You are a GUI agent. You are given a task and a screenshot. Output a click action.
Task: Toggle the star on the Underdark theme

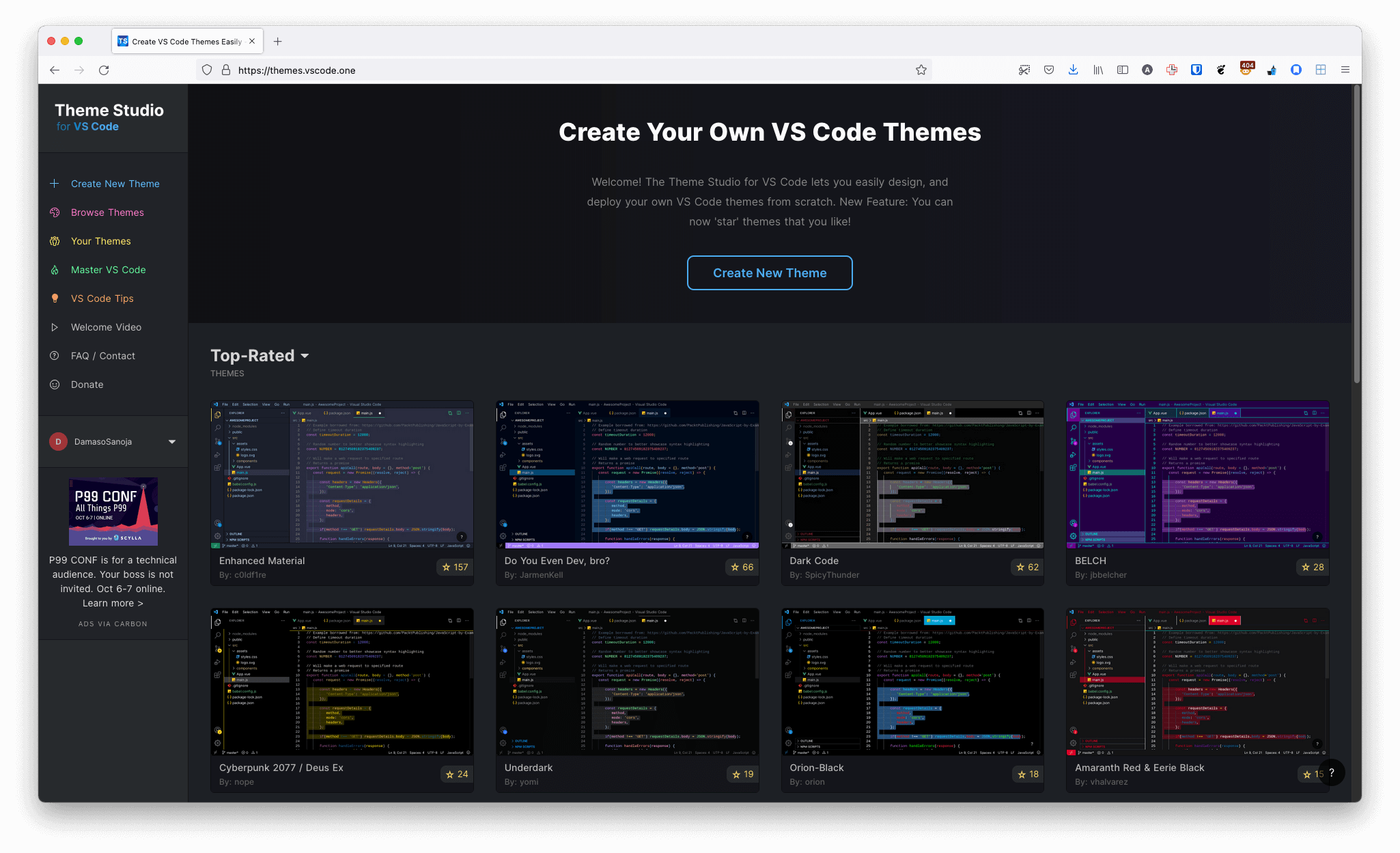[x=742, y=774]
